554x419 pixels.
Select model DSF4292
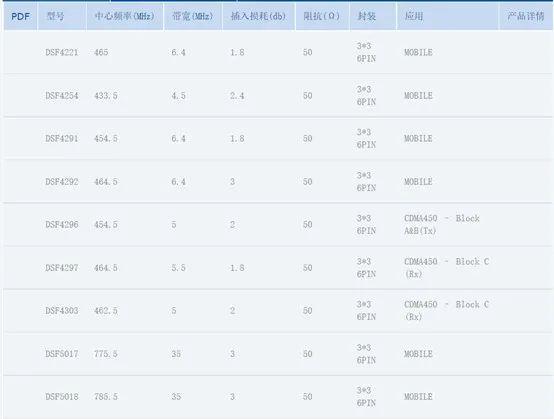pos(62,182)
